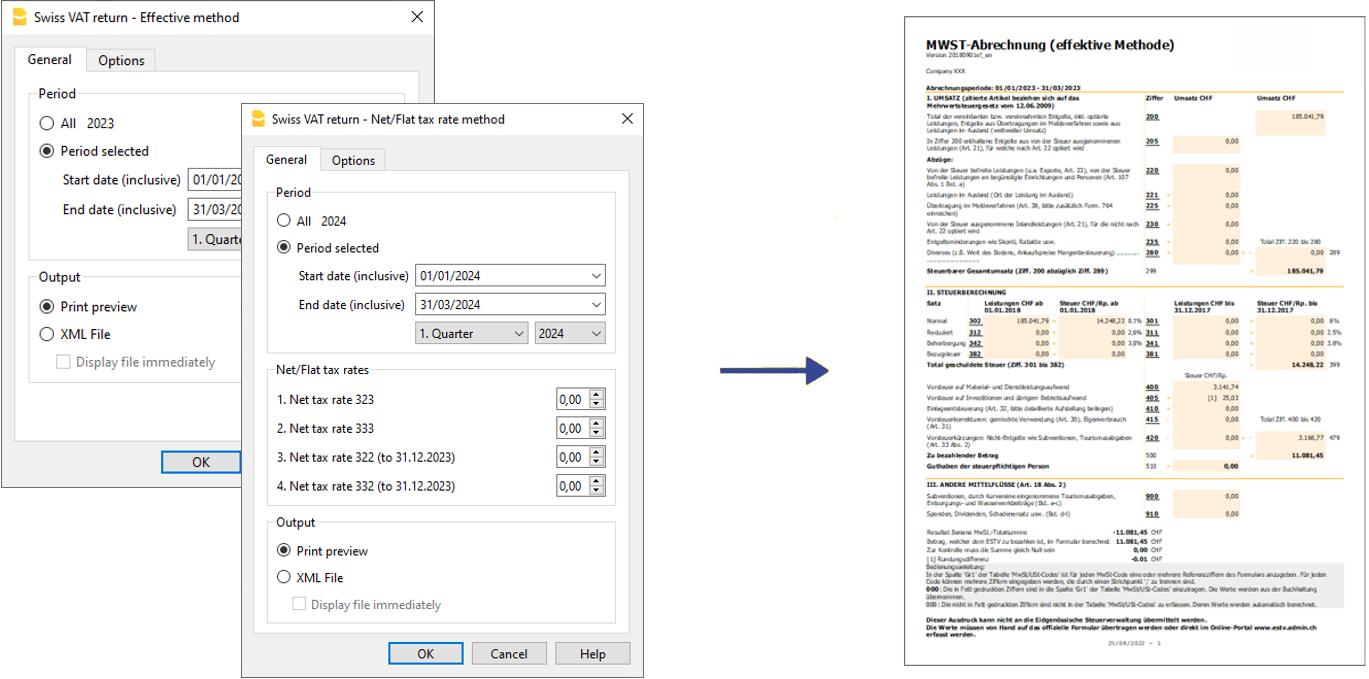Select All 2023 radio button

[47, 124]
